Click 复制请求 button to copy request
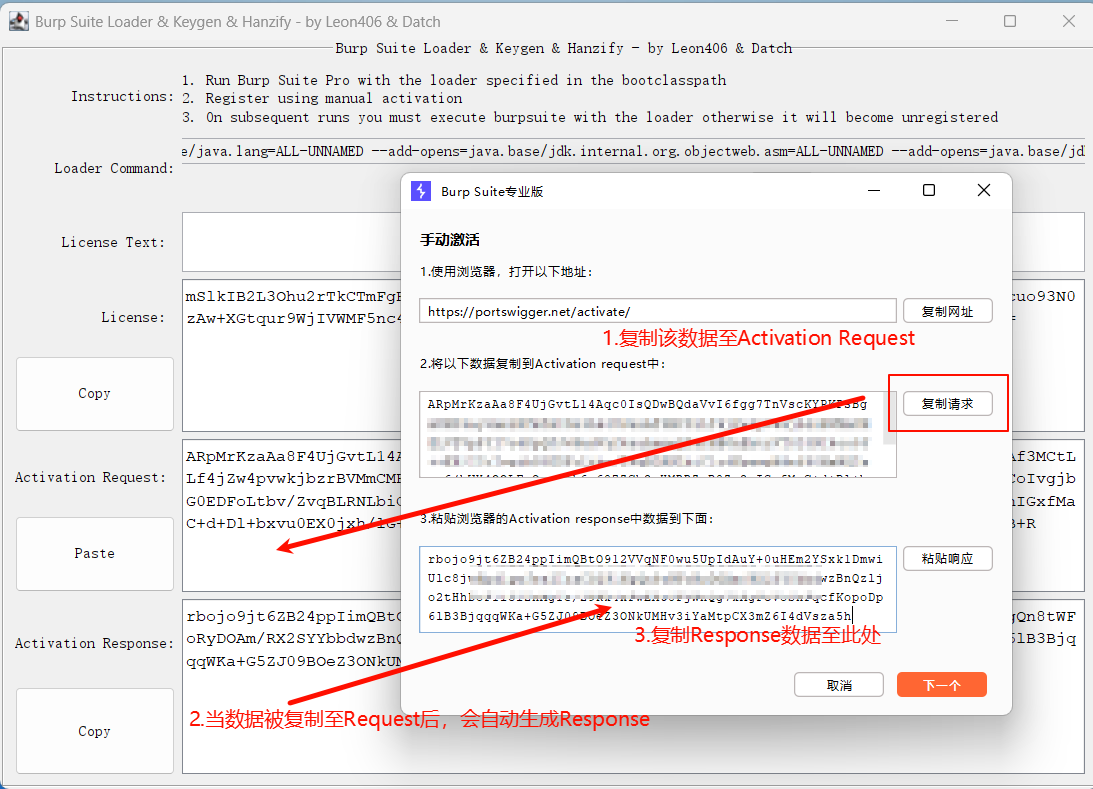This screenshot has height=789, width=1093. click(x=947, y=404)
